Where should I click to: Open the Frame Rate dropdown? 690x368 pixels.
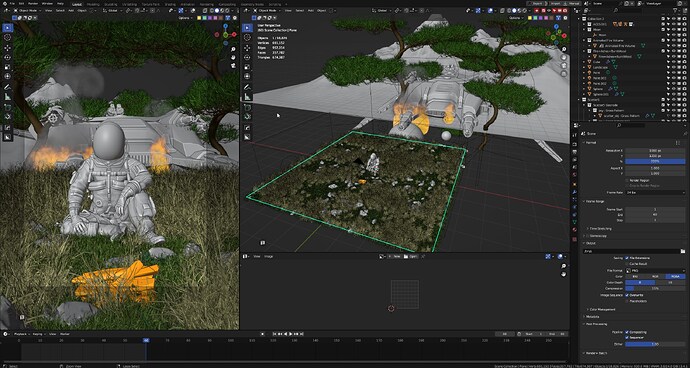pos(655,192)
